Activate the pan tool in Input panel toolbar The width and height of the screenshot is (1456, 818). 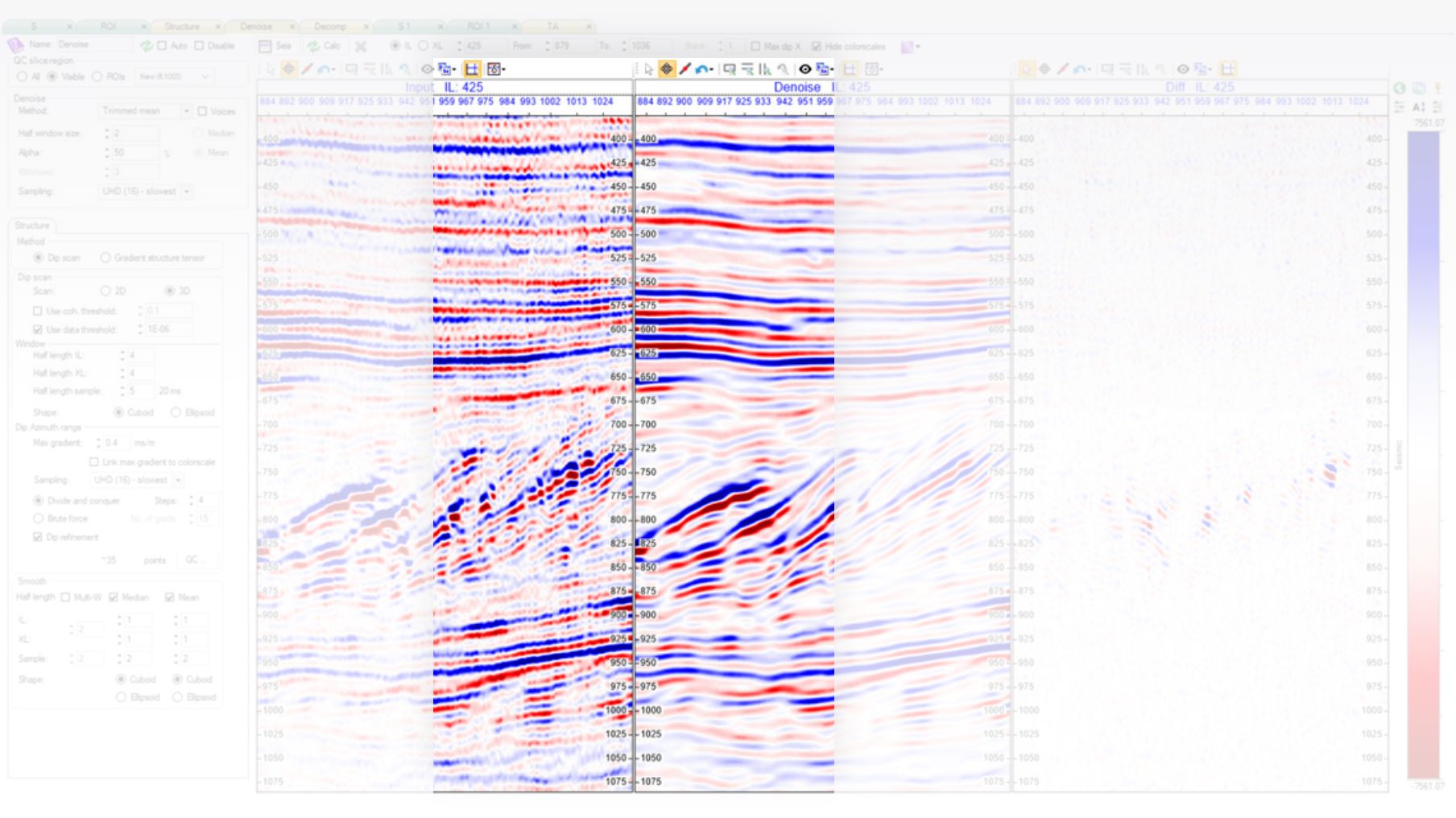288,69
